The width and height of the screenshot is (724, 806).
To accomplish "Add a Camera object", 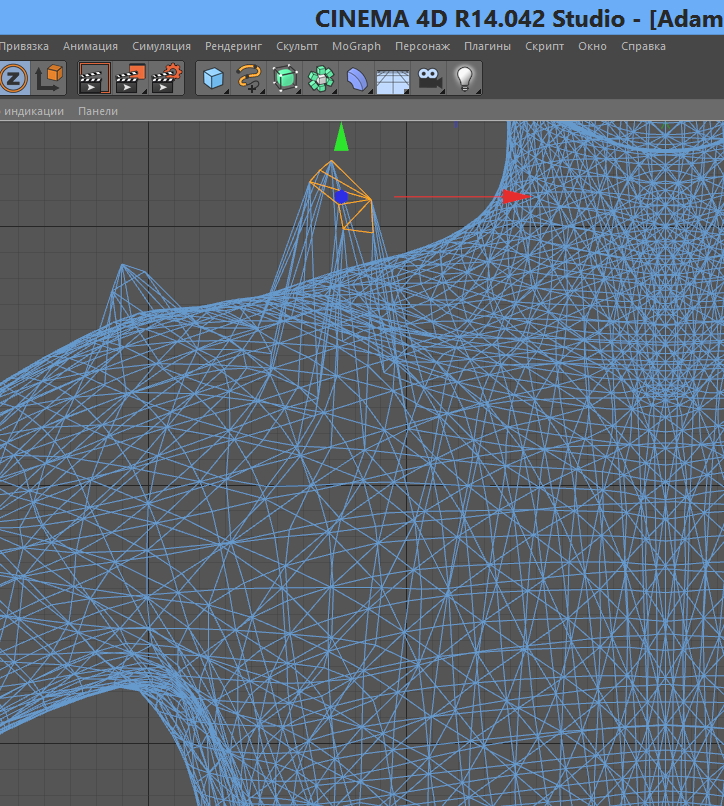I will point(429,78).
